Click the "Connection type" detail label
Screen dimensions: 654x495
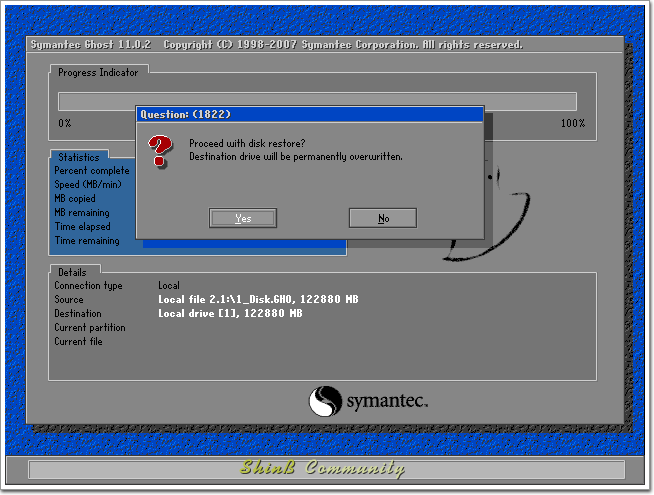[x=88, y=286]
